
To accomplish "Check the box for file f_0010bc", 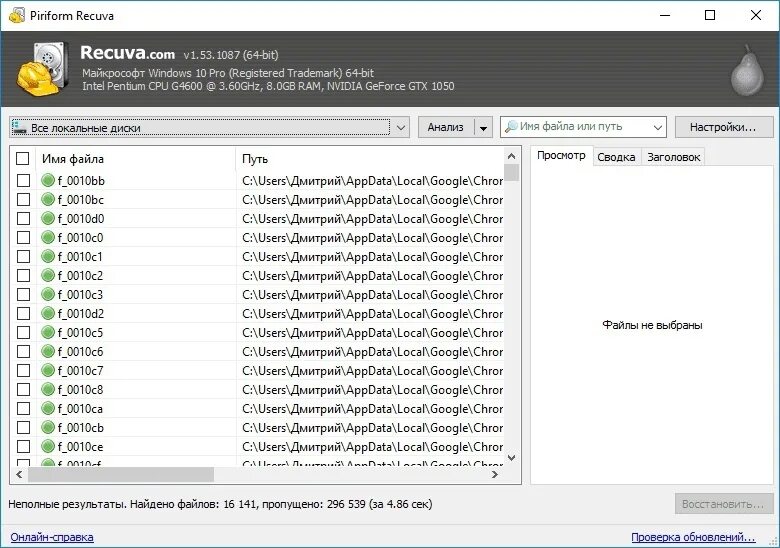I will pos(23,199).
